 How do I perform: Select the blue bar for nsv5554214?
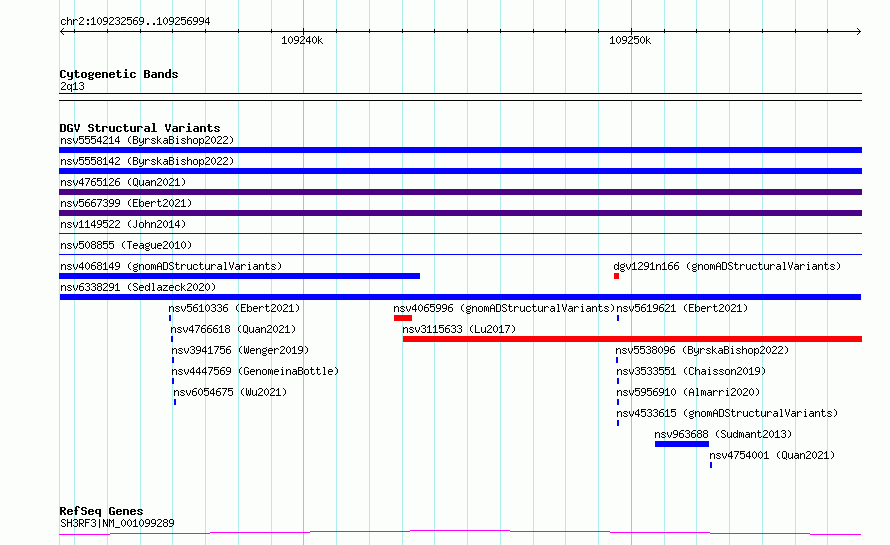point(460,150)
